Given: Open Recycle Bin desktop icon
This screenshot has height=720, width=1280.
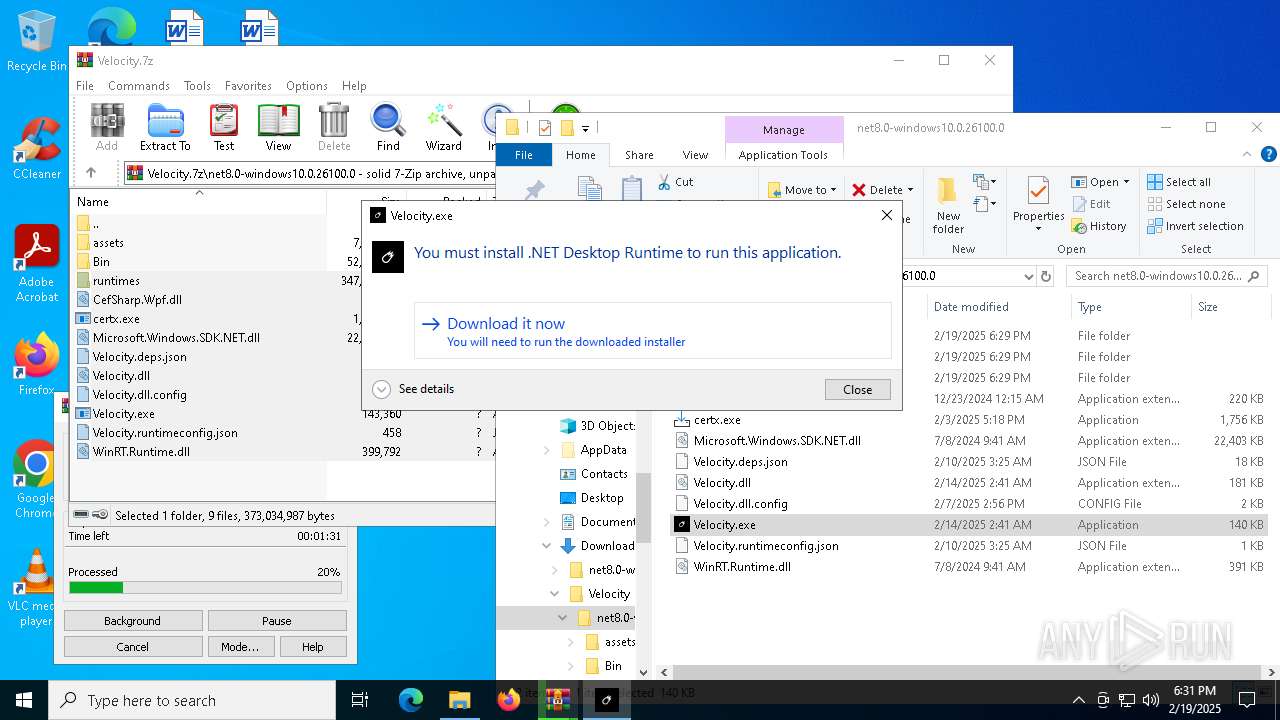Looking at the screenshot, I should click(37, 41).
